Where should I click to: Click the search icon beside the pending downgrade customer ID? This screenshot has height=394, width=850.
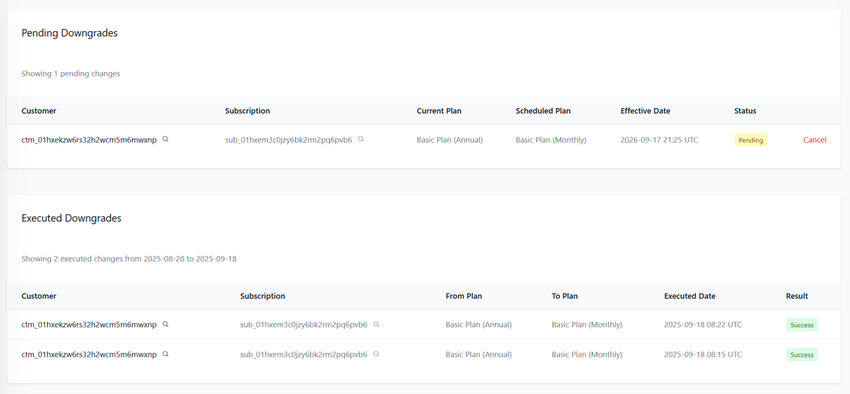click(x=166, y=139)
